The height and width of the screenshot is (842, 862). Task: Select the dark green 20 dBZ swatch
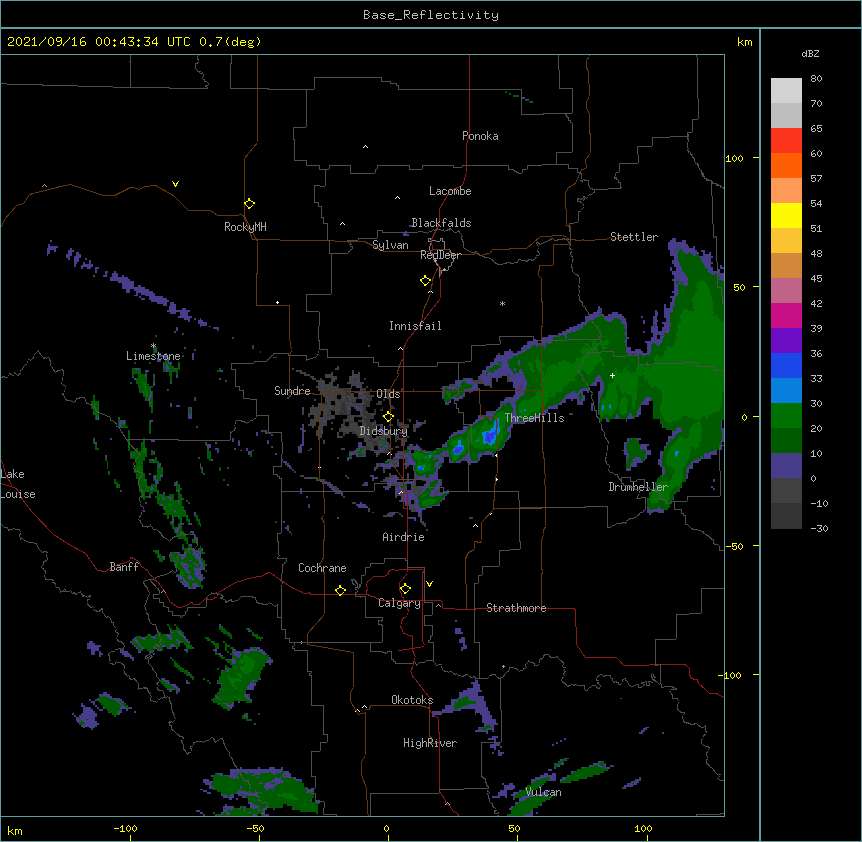click(786, 440)
